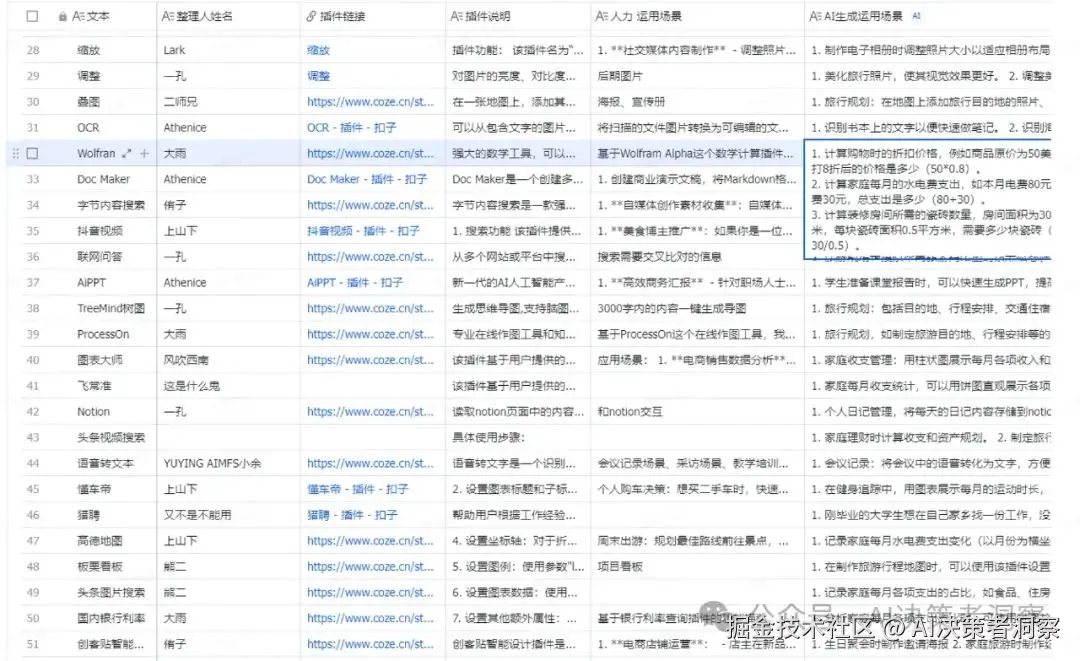
Task: Check the Wolfran row checkbox
Action: click(x=31, y=152)
